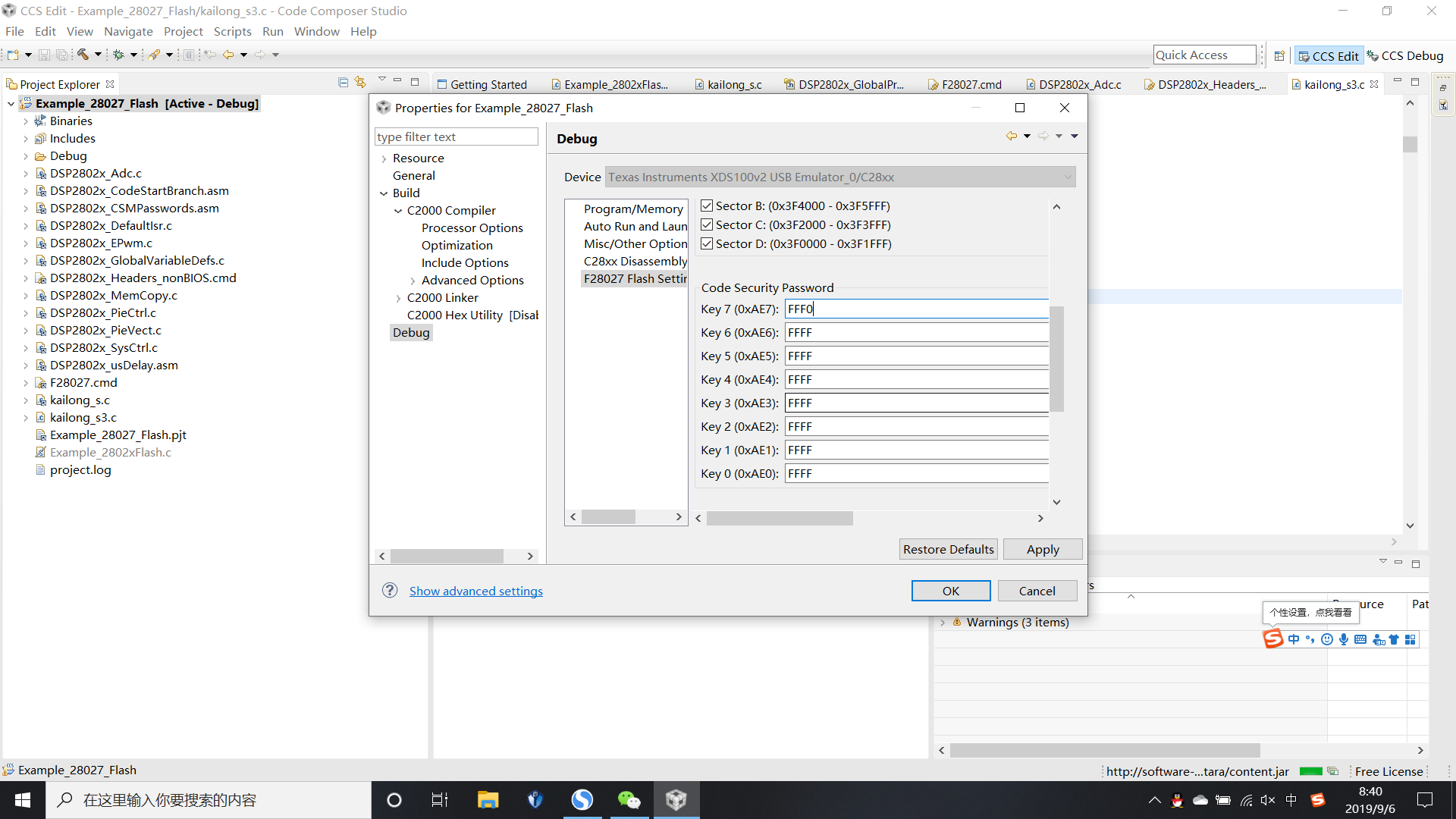The width and height of the screenshot is (1456, 819).
Task: Open the Scripts menu
Action: 232,31
